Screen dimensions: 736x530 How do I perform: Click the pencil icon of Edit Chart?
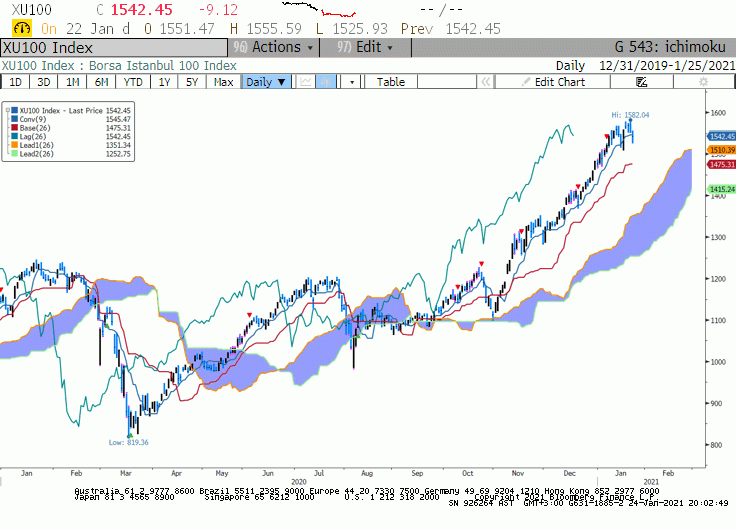tap(526, 82)
